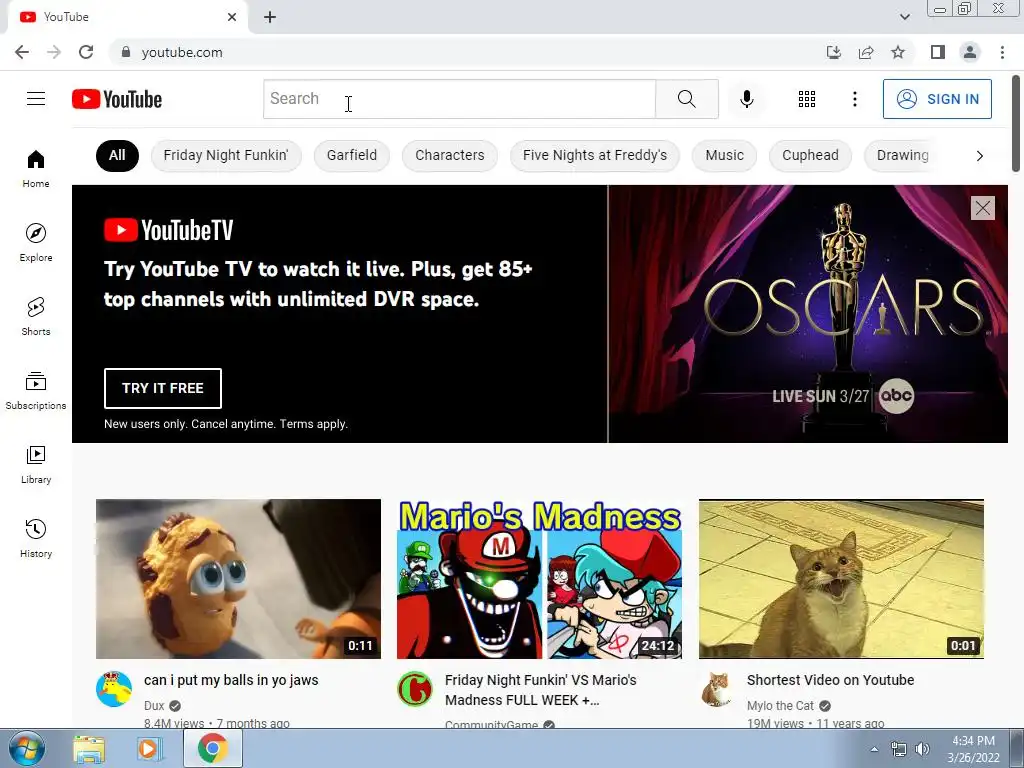Select the Garfield chip

tap(352, 155)
